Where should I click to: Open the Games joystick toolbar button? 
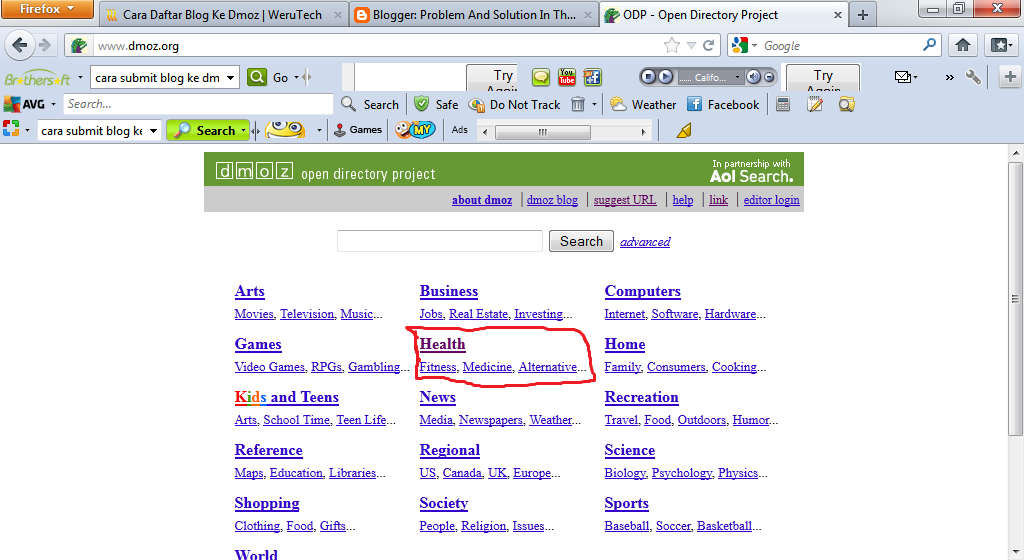357,130
